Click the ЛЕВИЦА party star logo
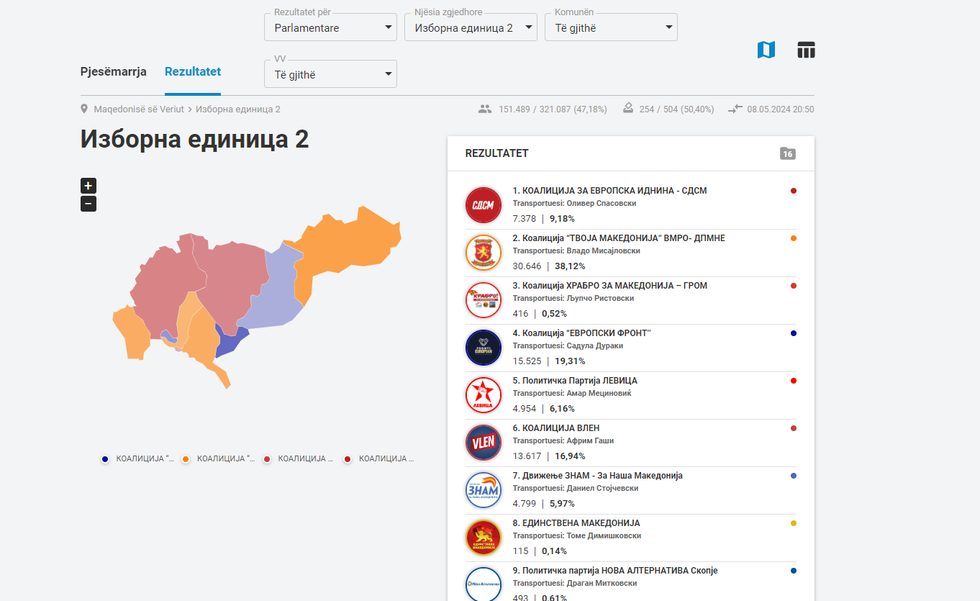 click(x=483, y=395)
